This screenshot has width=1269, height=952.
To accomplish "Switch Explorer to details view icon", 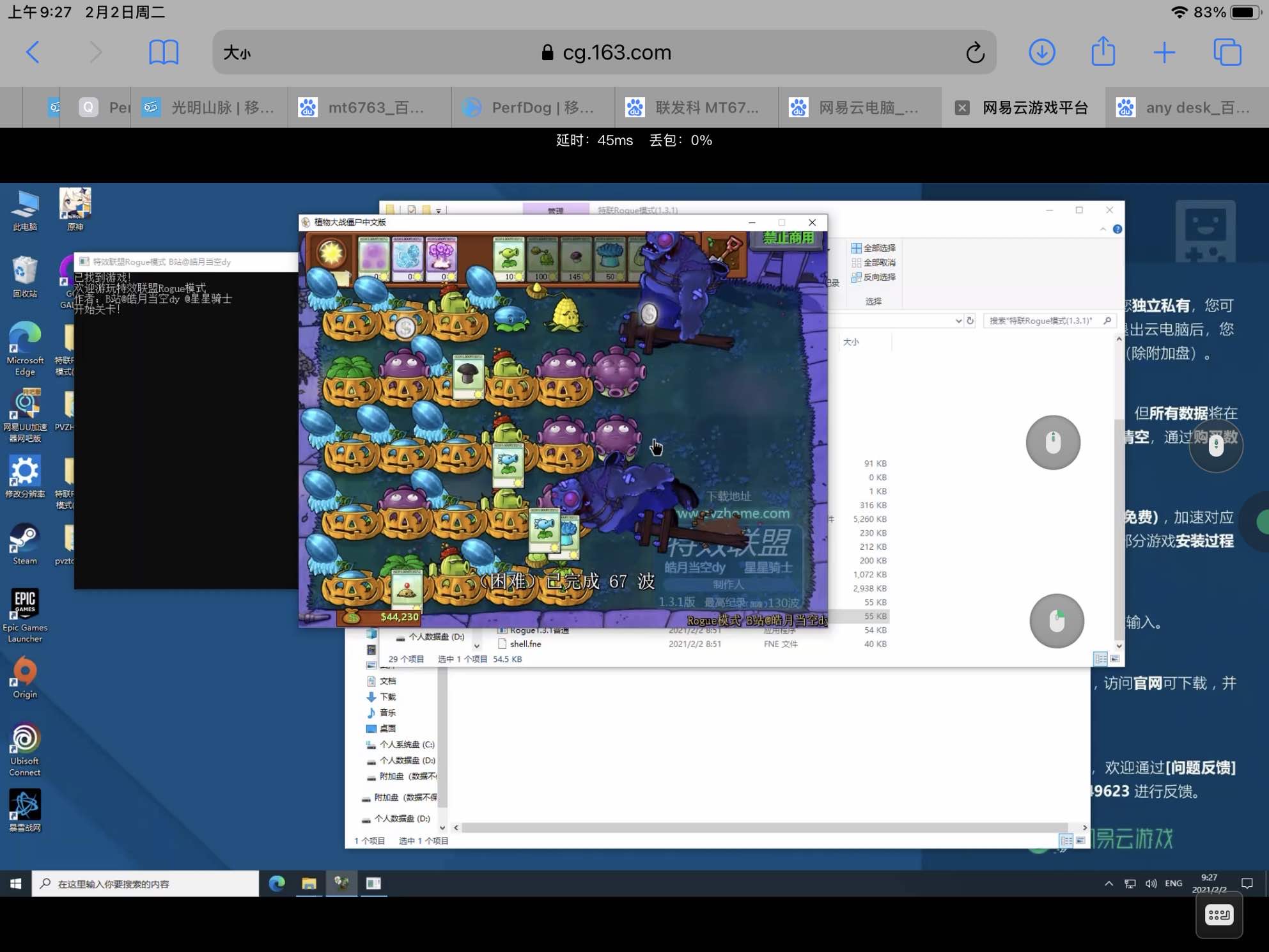I will (1100, 659).
